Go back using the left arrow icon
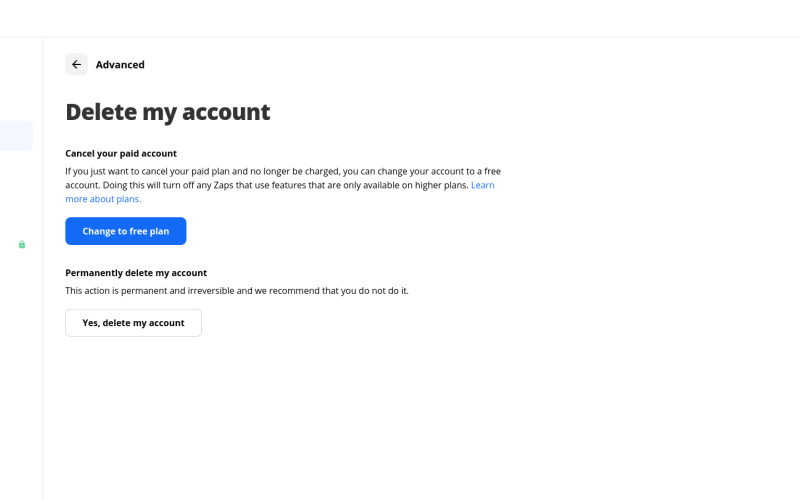Viewport: 800px width, 500px height. tap(76, 64)
